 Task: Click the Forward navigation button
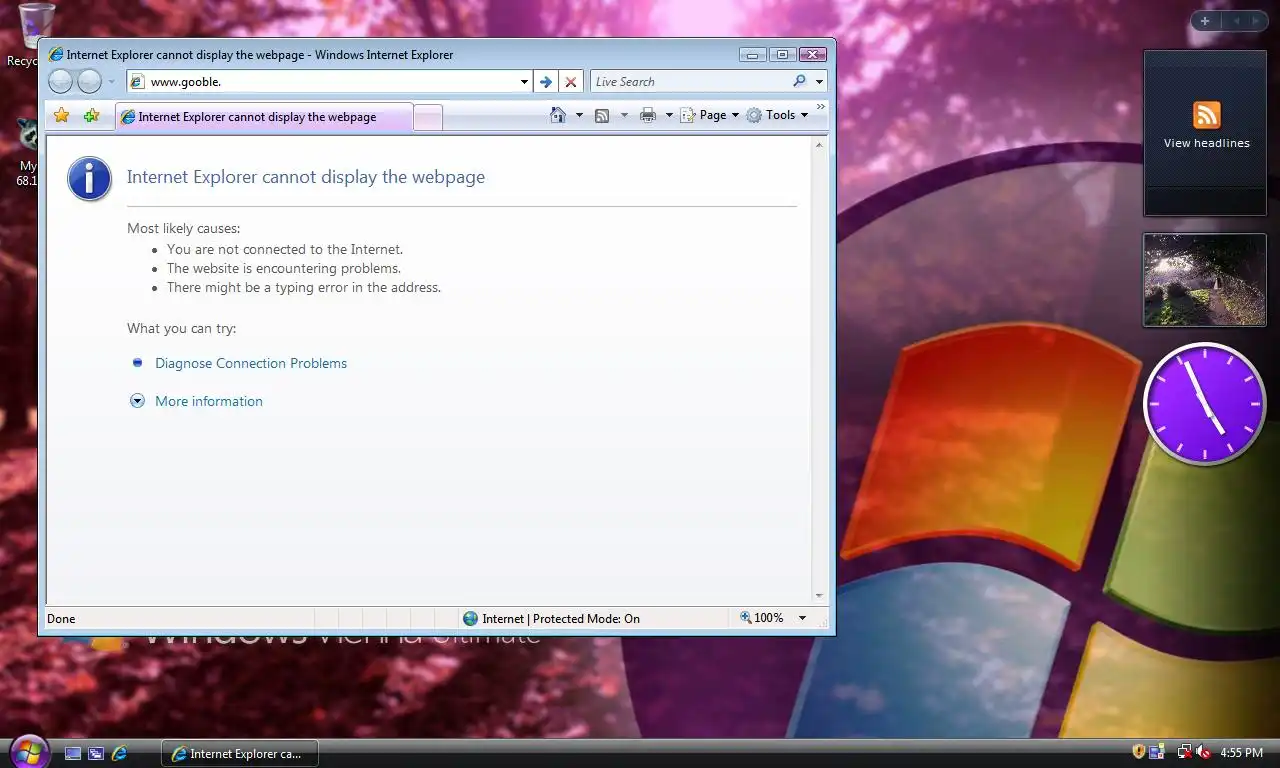click(x=90, y=82)
